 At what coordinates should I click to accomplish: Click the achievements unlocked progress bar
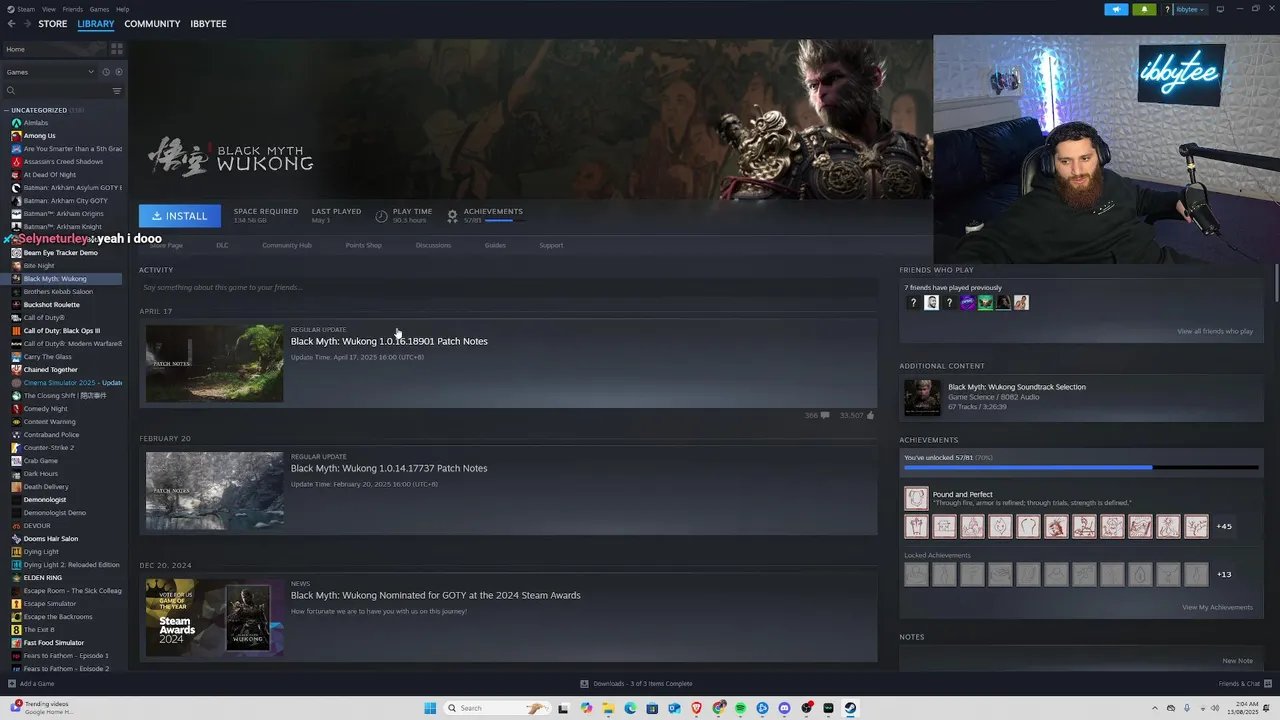point(1081,467)
